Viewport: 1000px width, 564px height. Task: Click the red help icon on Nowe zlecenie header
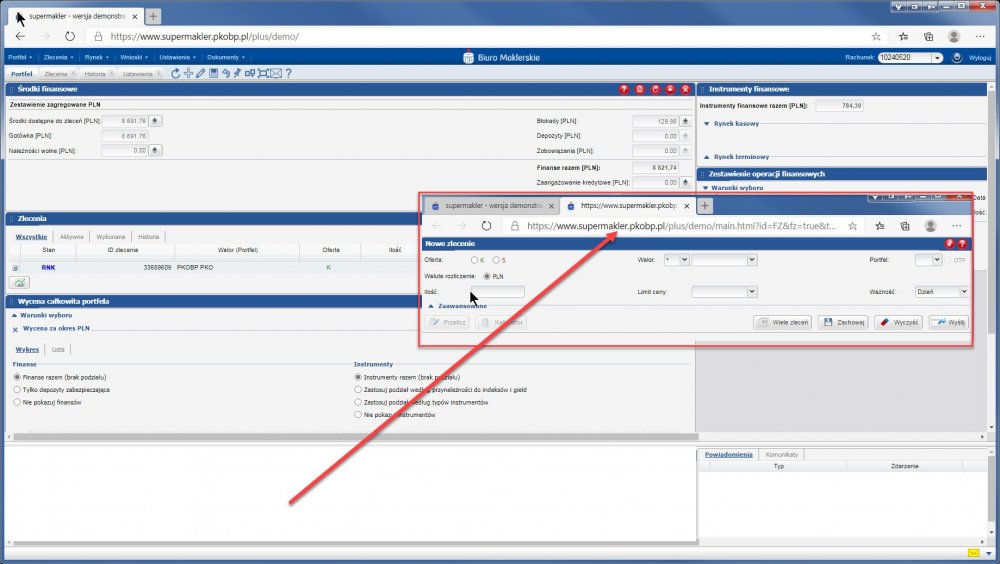[x=962, y=244]
